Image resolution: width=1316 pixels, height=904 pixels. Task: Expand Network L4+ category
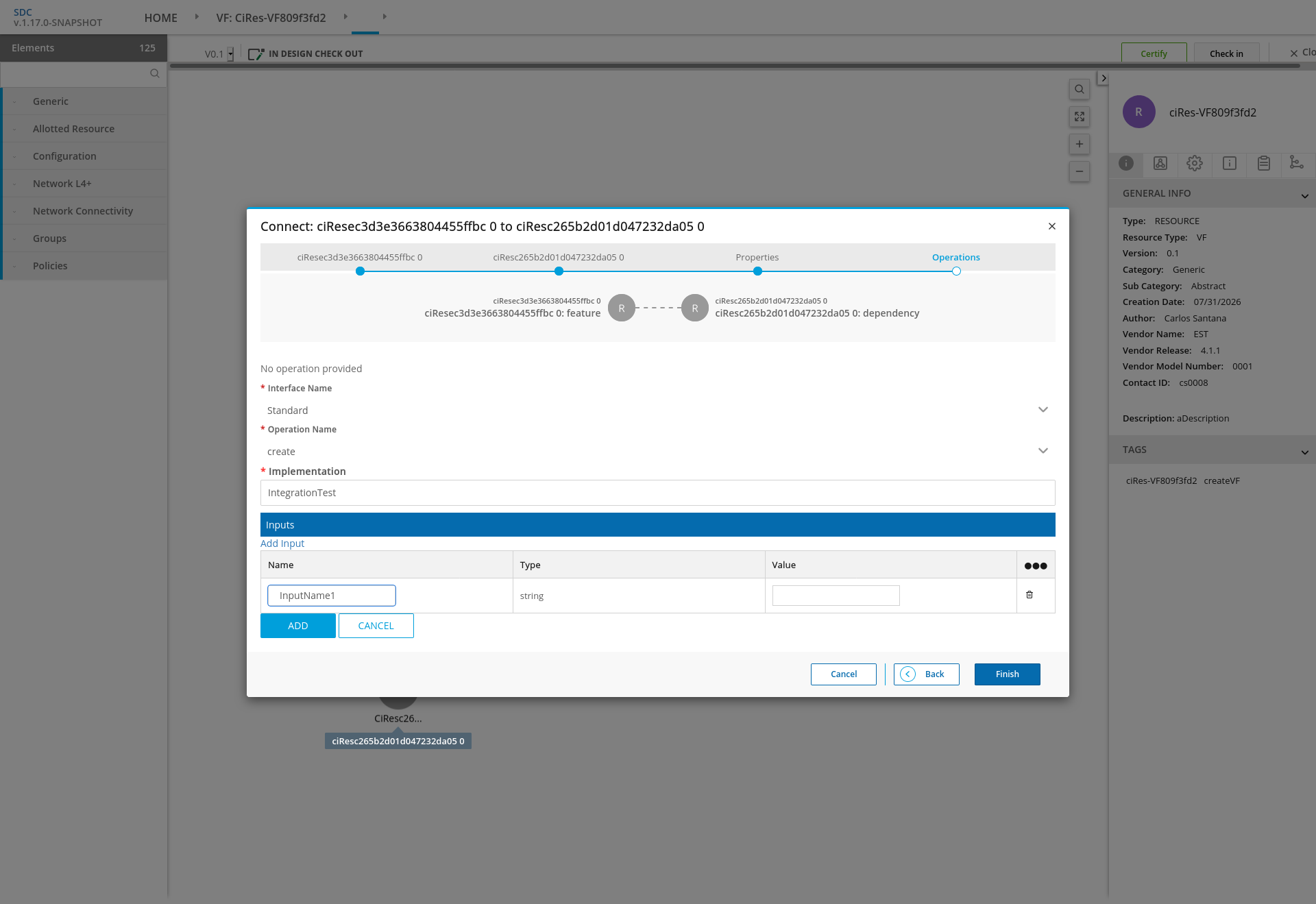tap(85, 184)
